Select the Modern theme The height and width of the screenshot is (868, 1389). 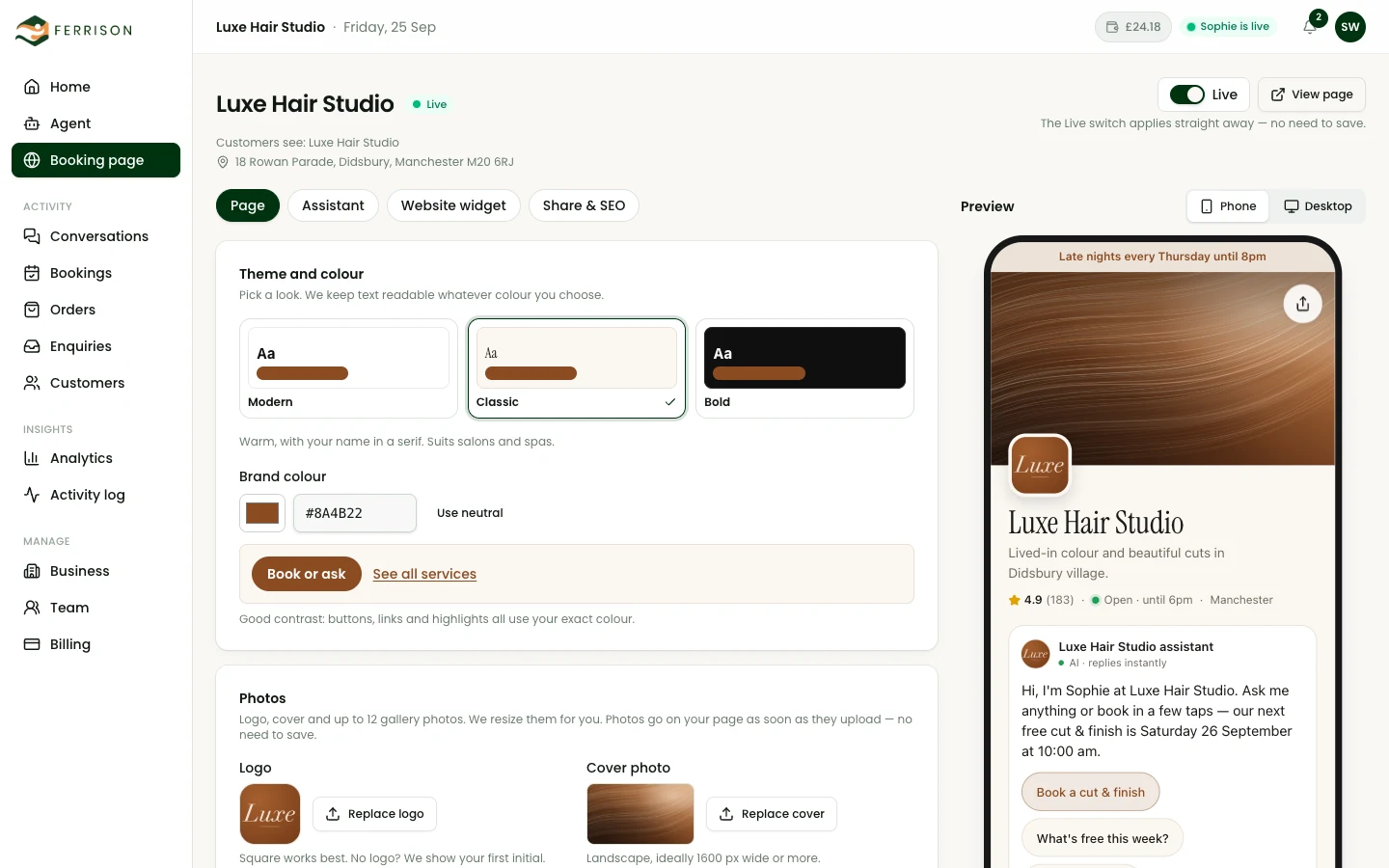pyautogui.click(x=348, y=368)
